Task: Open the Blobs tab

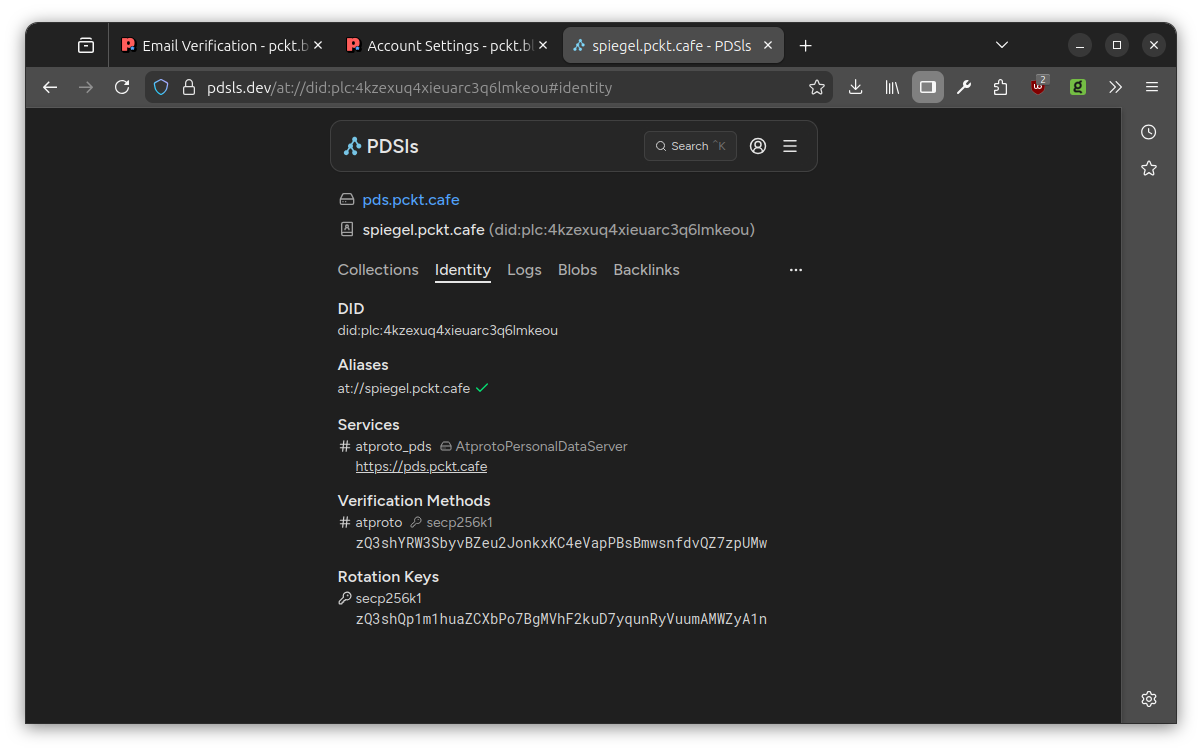Action: pos(577,270)
